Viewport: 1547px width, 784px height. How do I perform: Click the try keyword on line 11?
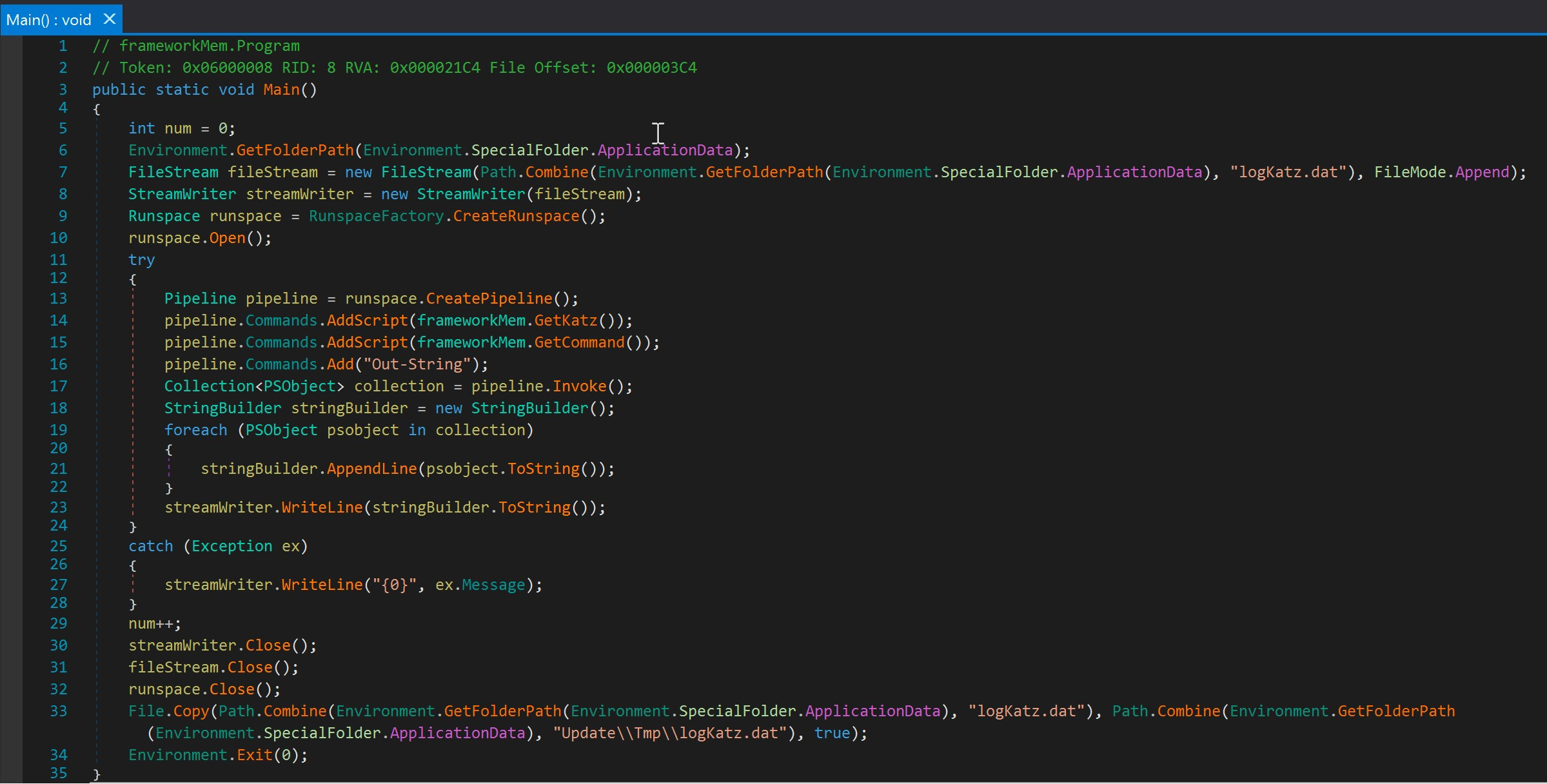coord(142,260)
